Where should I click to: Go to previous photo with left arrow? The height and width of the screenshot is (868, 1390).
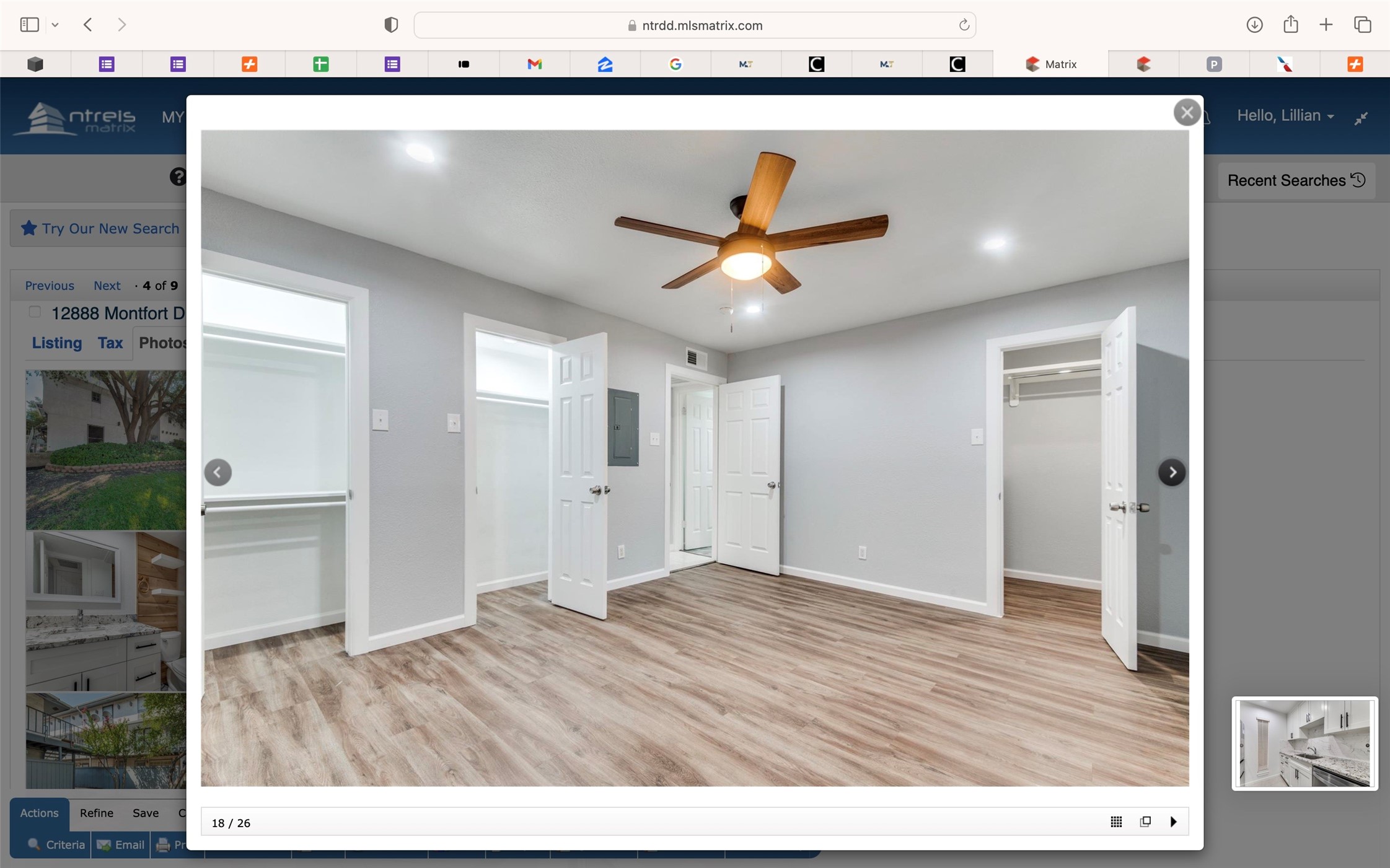coord(218,473)
